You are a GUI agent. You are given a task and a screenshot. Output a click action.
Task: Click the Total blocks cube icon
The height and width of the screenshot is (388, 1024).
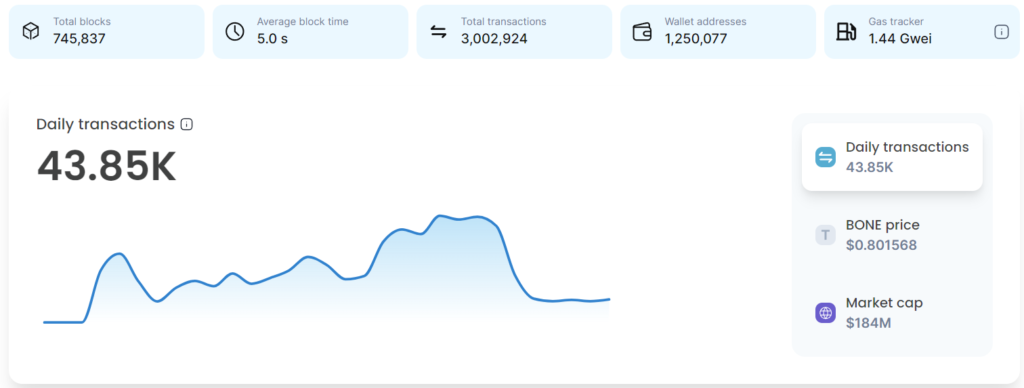pyautogui.click(x=31, y=31)
